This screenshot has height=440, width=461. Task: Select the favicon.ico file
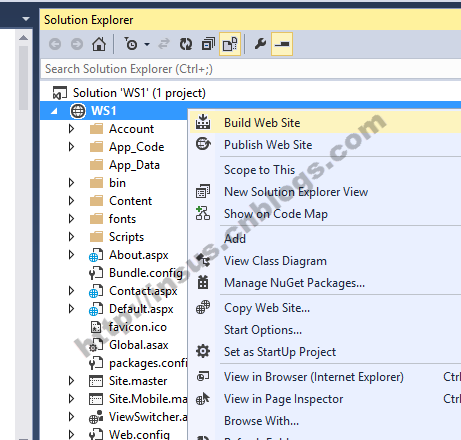pyautogui.click(x=138, y=327)
